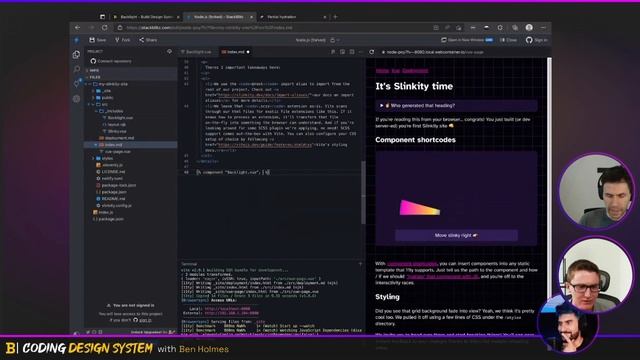Close the StackBlitz browser tab
This screenshot has height=360, width=640.
[251, 17]
